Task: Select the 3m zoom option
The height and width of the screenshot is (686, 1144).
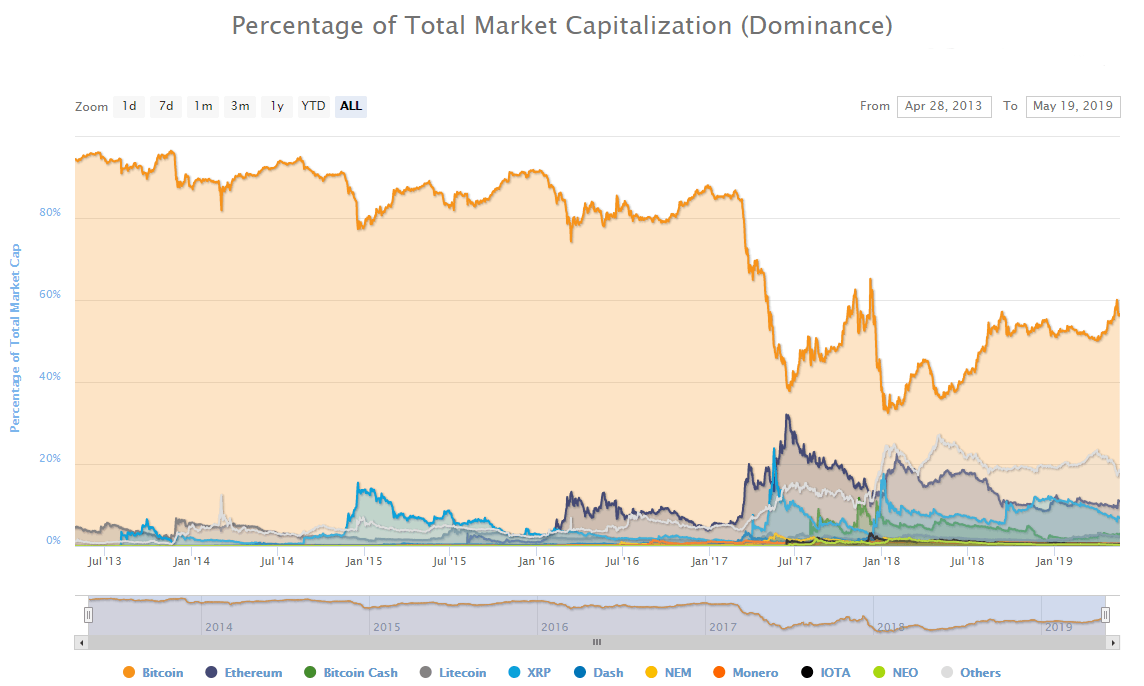Action: point(239,106)
